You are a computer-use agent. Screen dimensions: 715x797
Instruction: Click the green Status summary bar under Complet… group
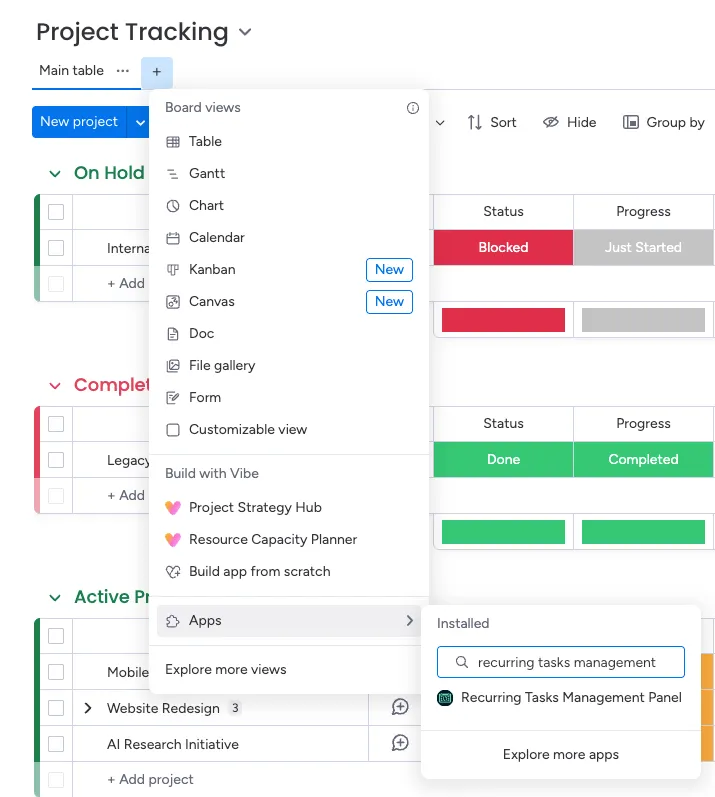(503, 532)
